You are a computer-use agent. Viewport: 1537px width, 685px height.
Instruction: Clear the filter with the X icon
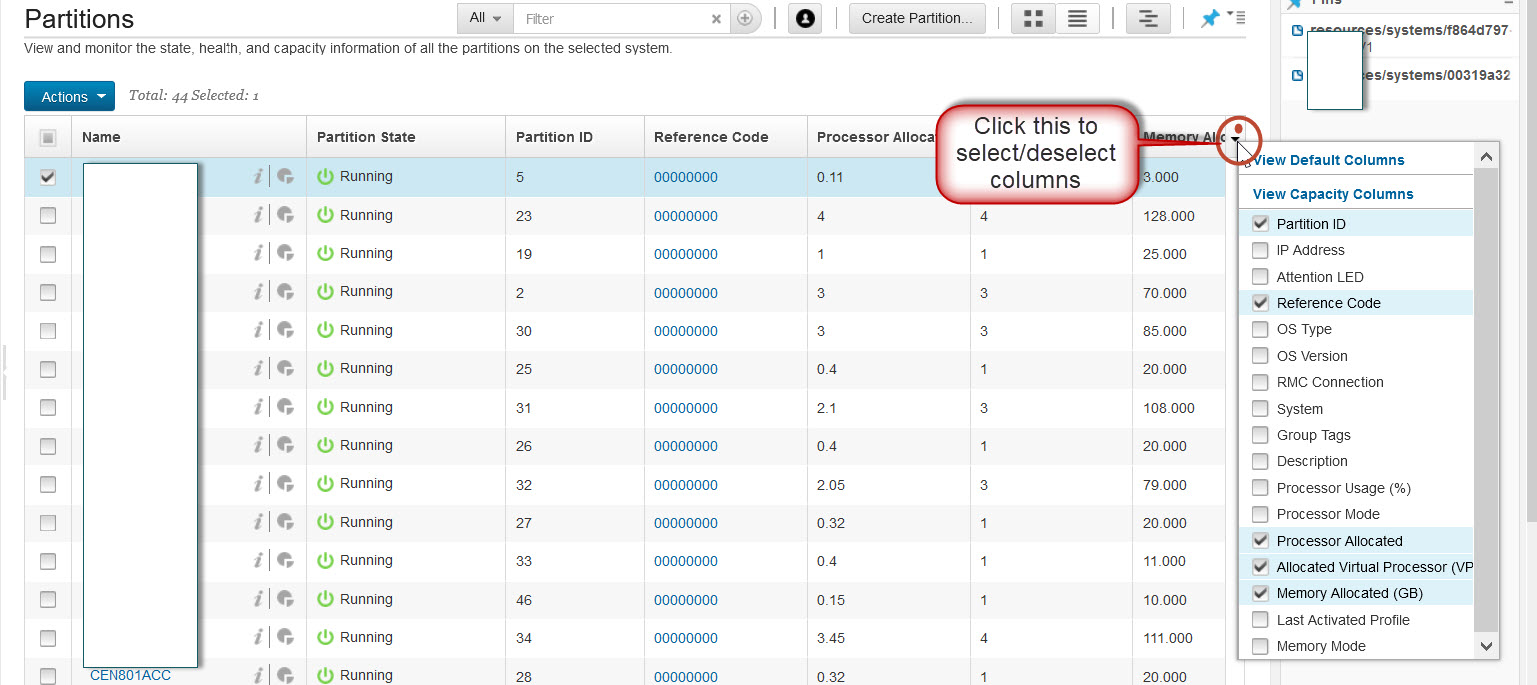tap(716, 19)
